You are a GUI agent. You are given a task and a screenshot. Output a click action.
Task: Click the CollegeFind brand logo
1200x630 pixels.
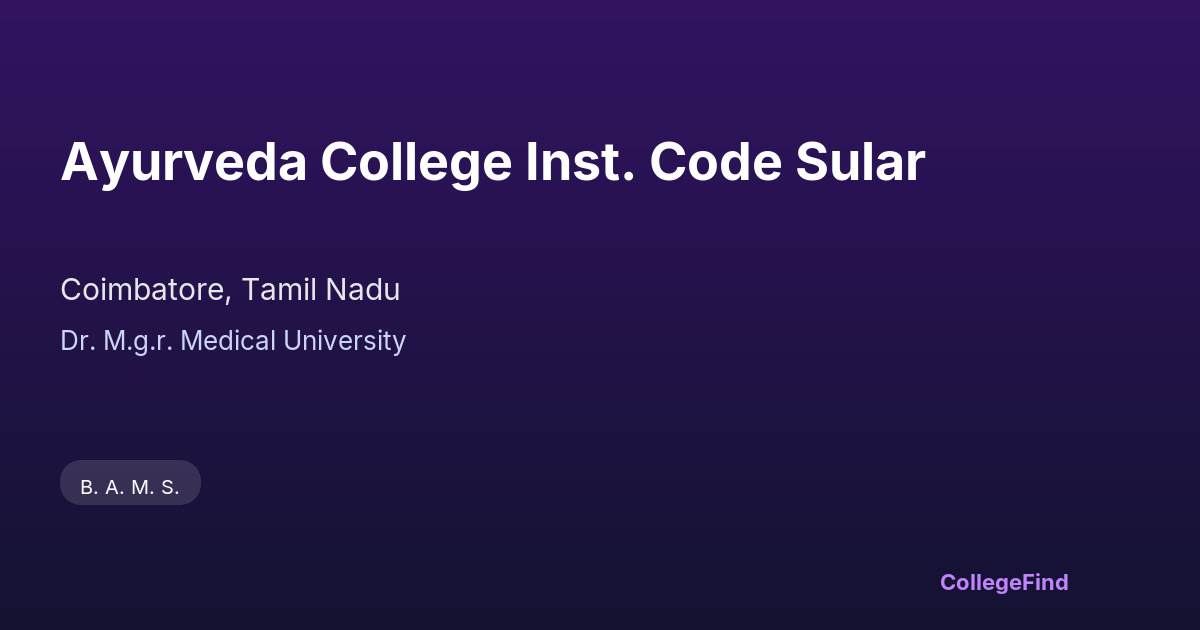tap(1003, 582)
